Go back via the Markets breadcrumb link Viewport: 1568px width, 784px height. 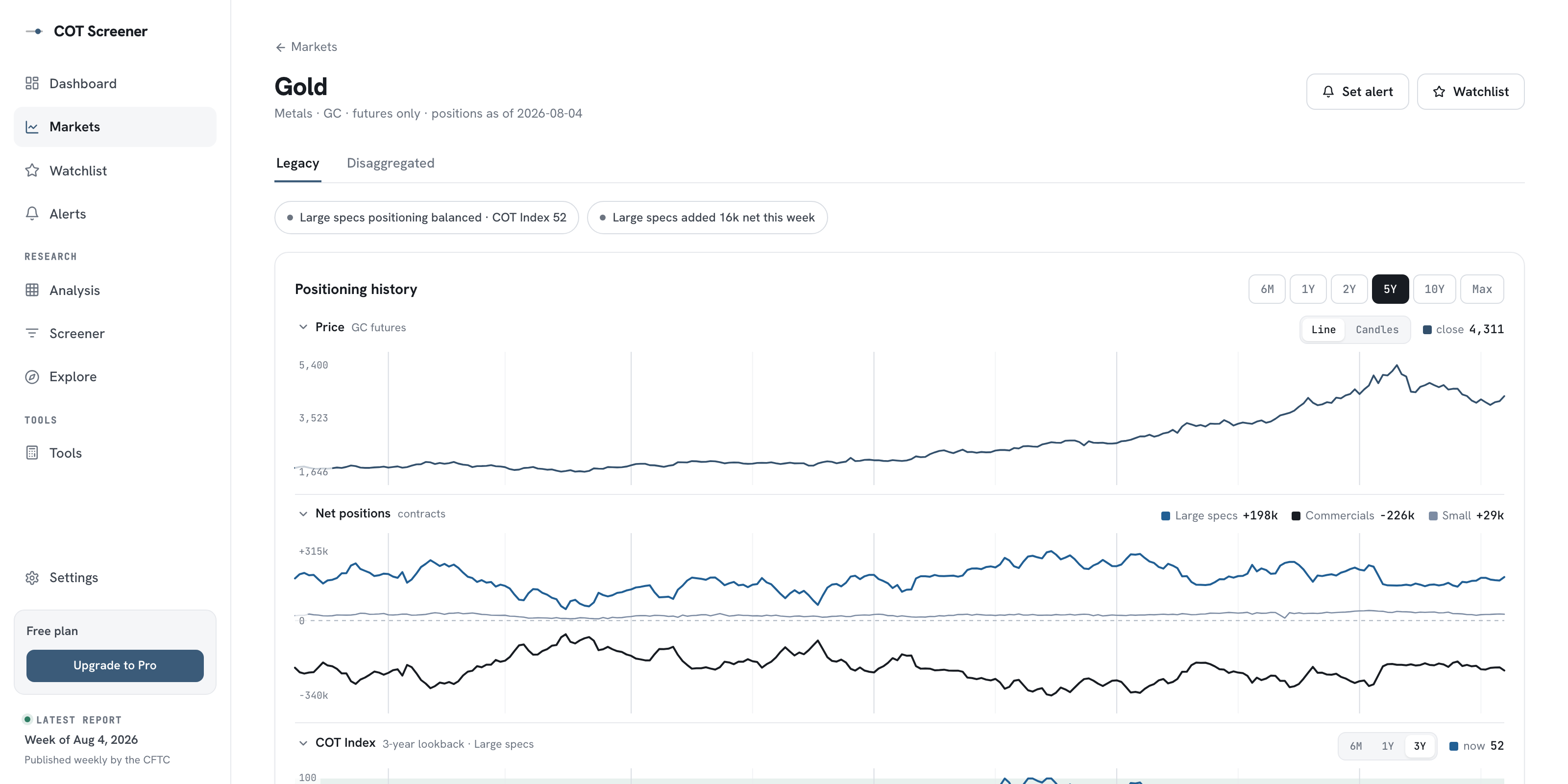click(x=306, y=47)
